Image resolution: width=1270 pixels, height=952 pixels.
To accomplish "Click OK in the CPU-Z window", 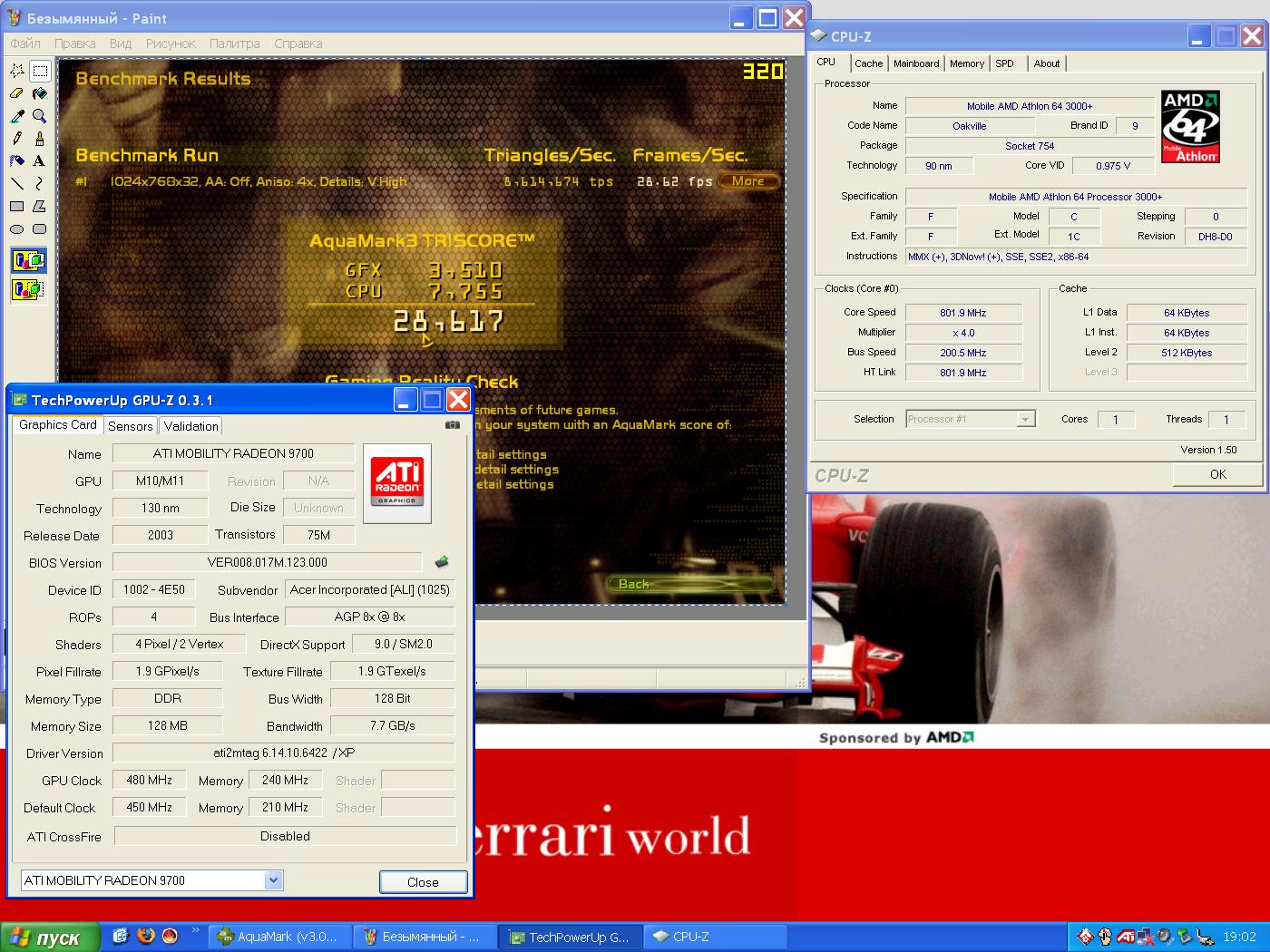I will [x=1217, y=474].
